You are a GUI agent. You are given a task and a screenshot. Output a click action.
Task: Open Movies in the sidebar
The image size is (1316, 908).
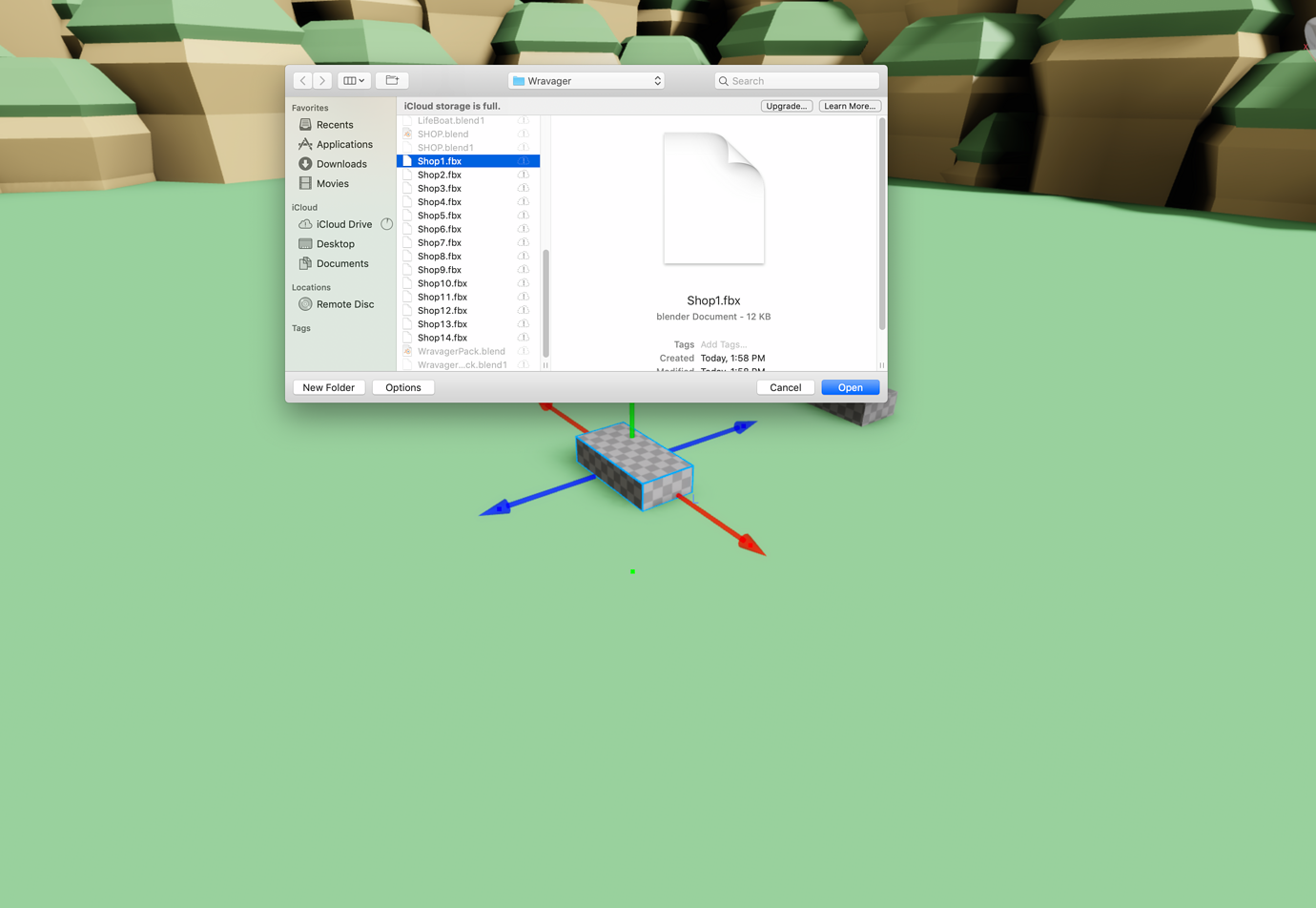333,183
